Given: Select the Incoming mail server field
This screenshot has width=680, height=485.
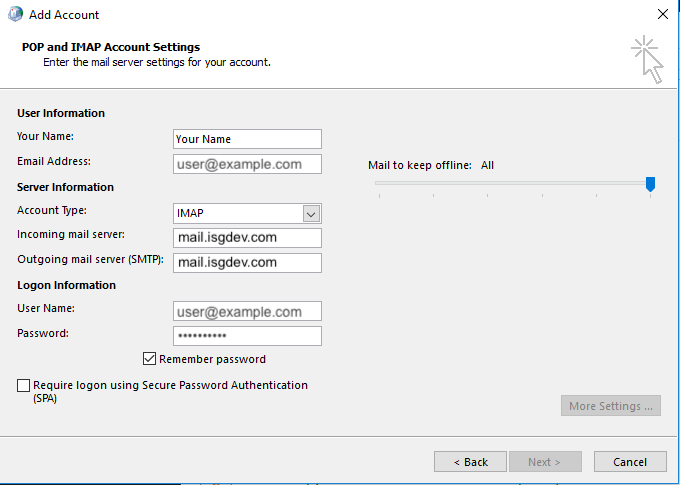Looking at the screenshot, I should 247,238.
